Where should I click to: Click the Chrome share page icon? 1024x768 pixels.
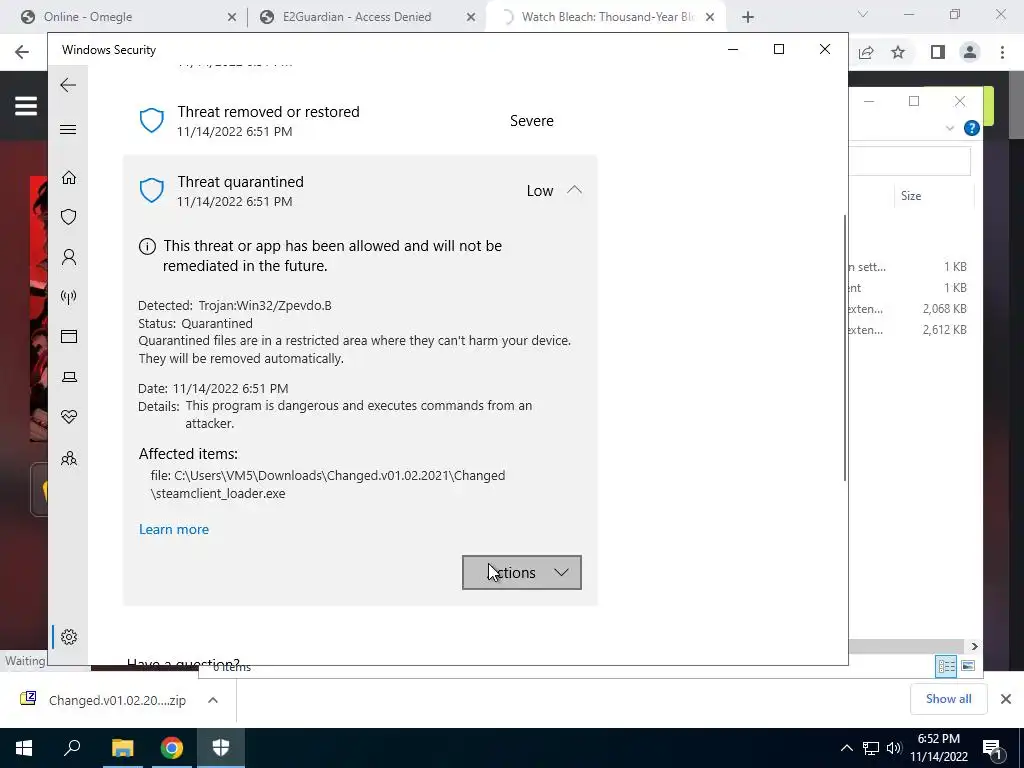[x=866, y=52]
